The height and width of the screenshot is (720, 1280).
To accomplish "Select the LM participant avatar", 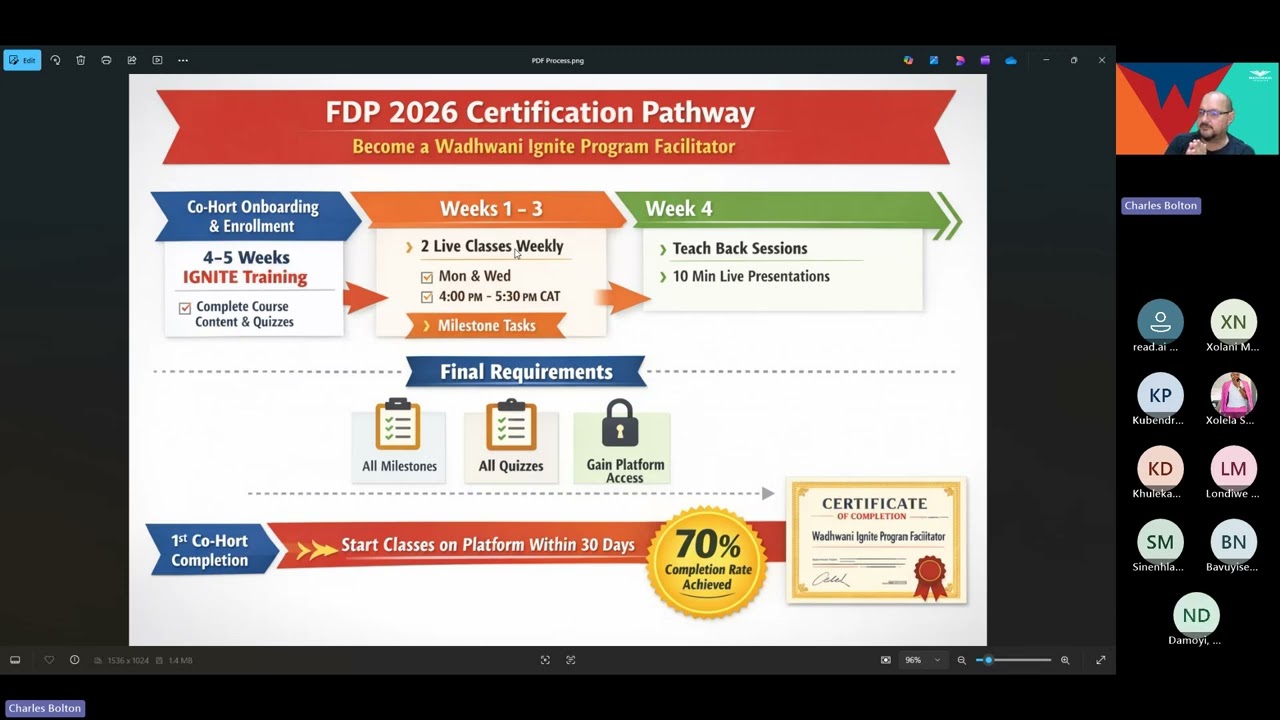I will 1233,468.
